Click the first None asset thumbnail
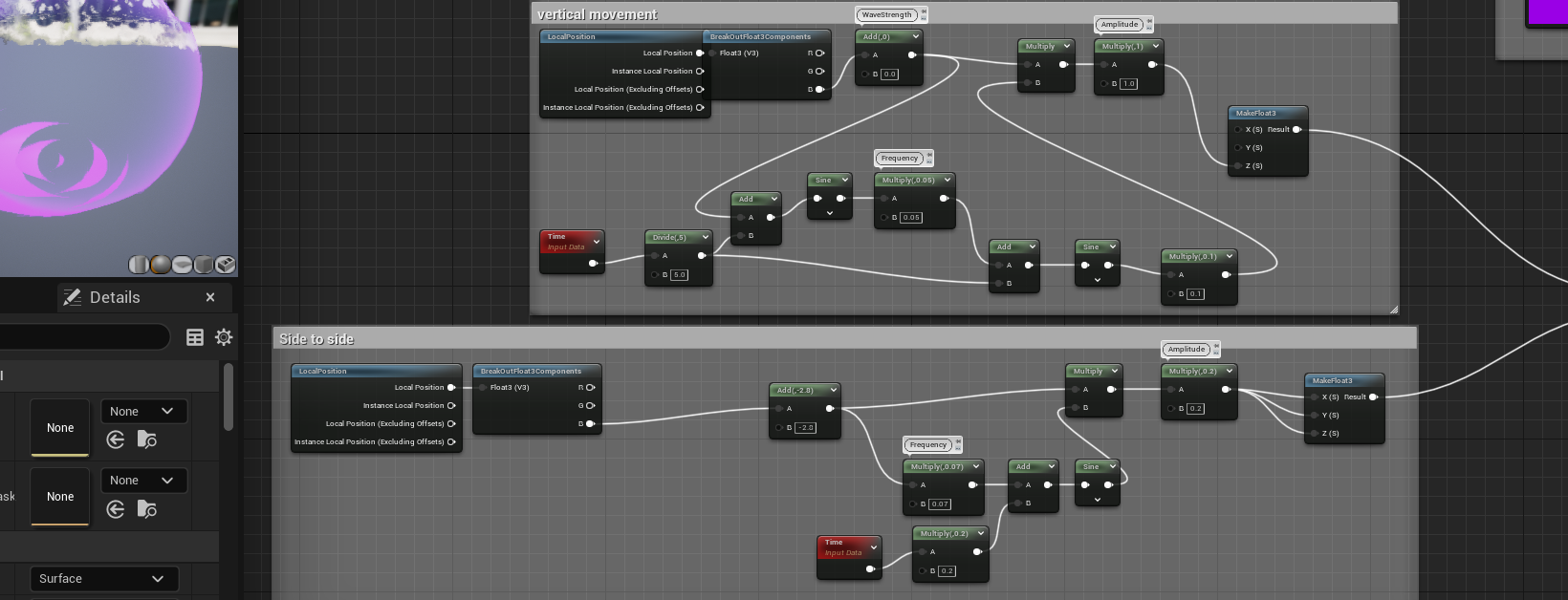Screen dimensions: 1568x600 click(60, 428)
